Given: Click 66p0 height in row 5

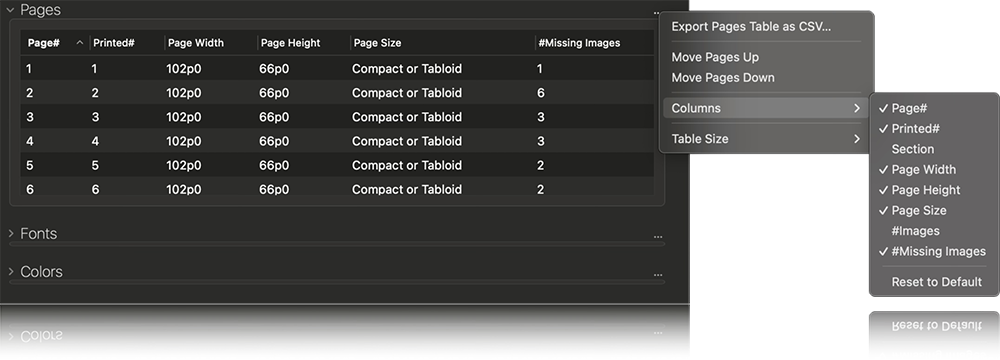Looking at the screenshot, I should click(x=274, y=165).
